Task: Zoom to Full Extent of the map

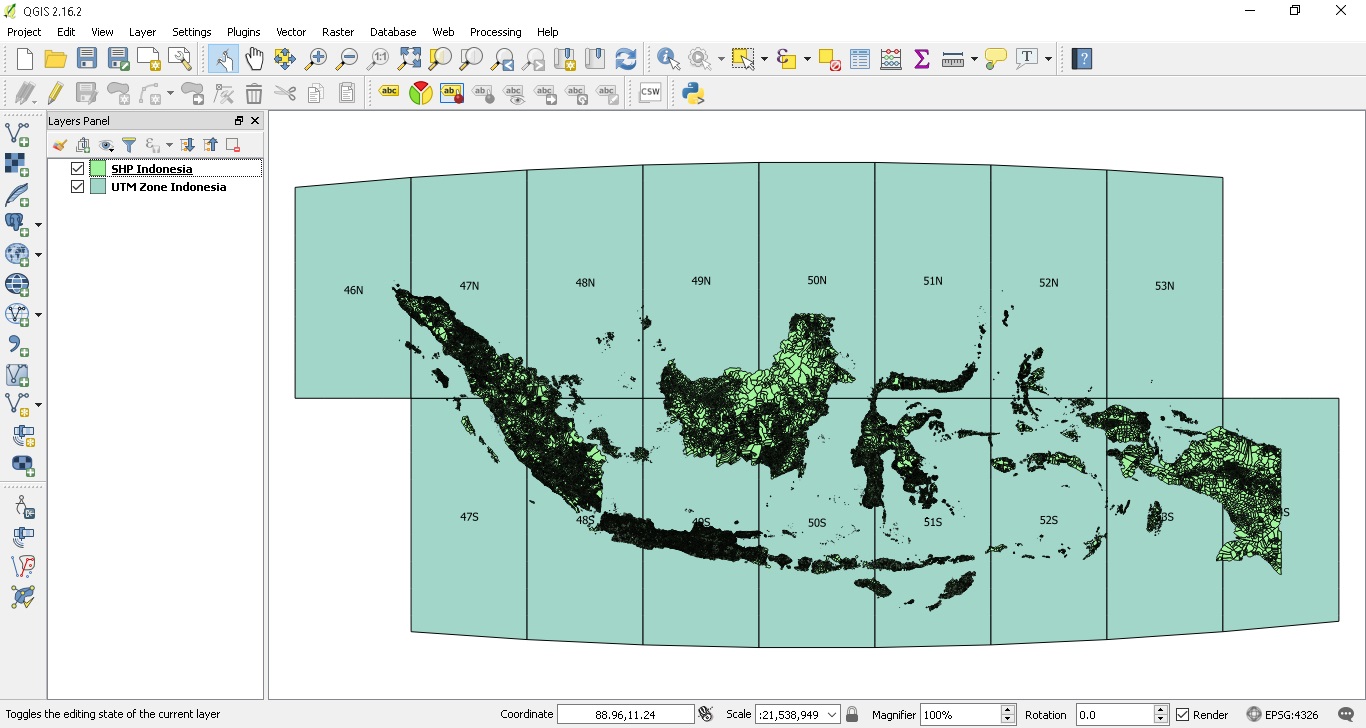Action: (409, 58)
